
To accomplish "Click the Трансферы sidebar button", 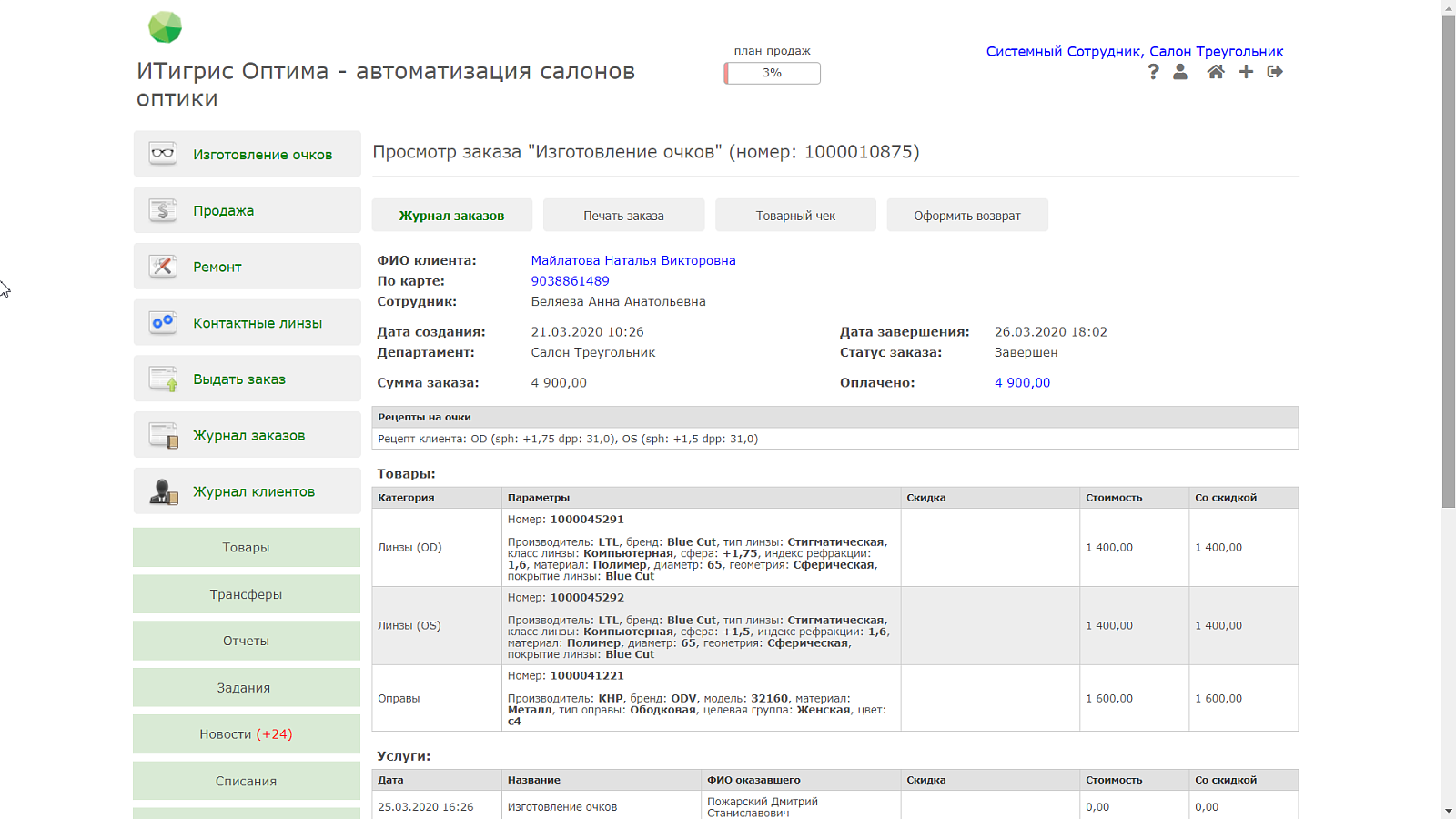I will [247, 594].
